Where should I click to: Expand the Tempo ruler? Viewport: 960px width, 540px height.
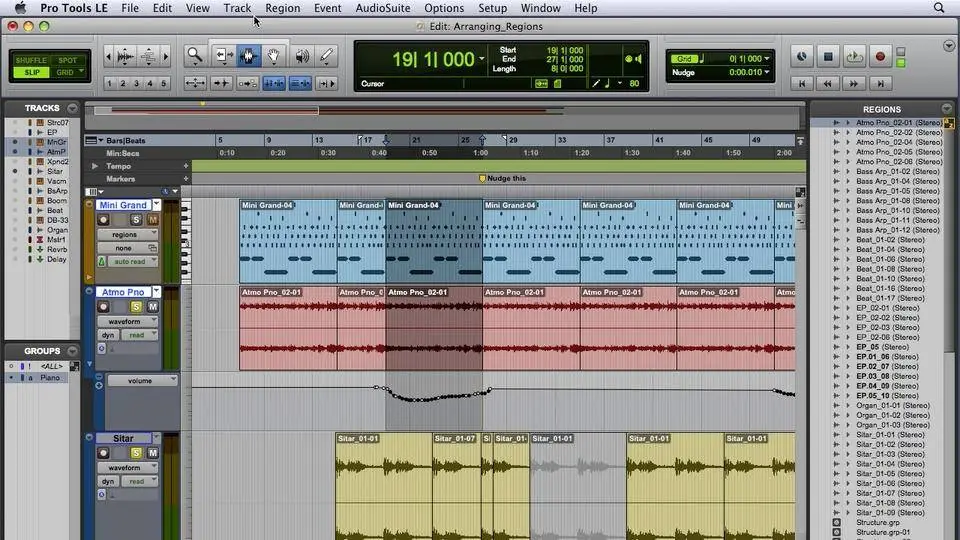pos(95,166)
